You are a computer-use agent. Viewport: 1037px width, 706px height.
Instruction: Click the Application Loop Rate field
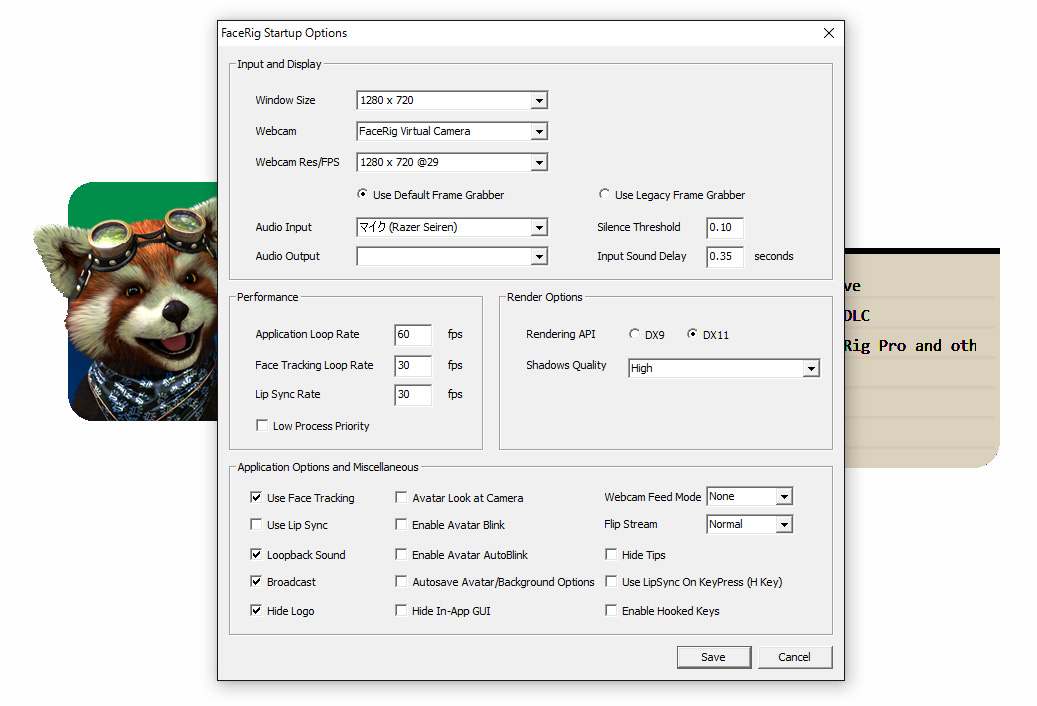click(x=413, y=335)
